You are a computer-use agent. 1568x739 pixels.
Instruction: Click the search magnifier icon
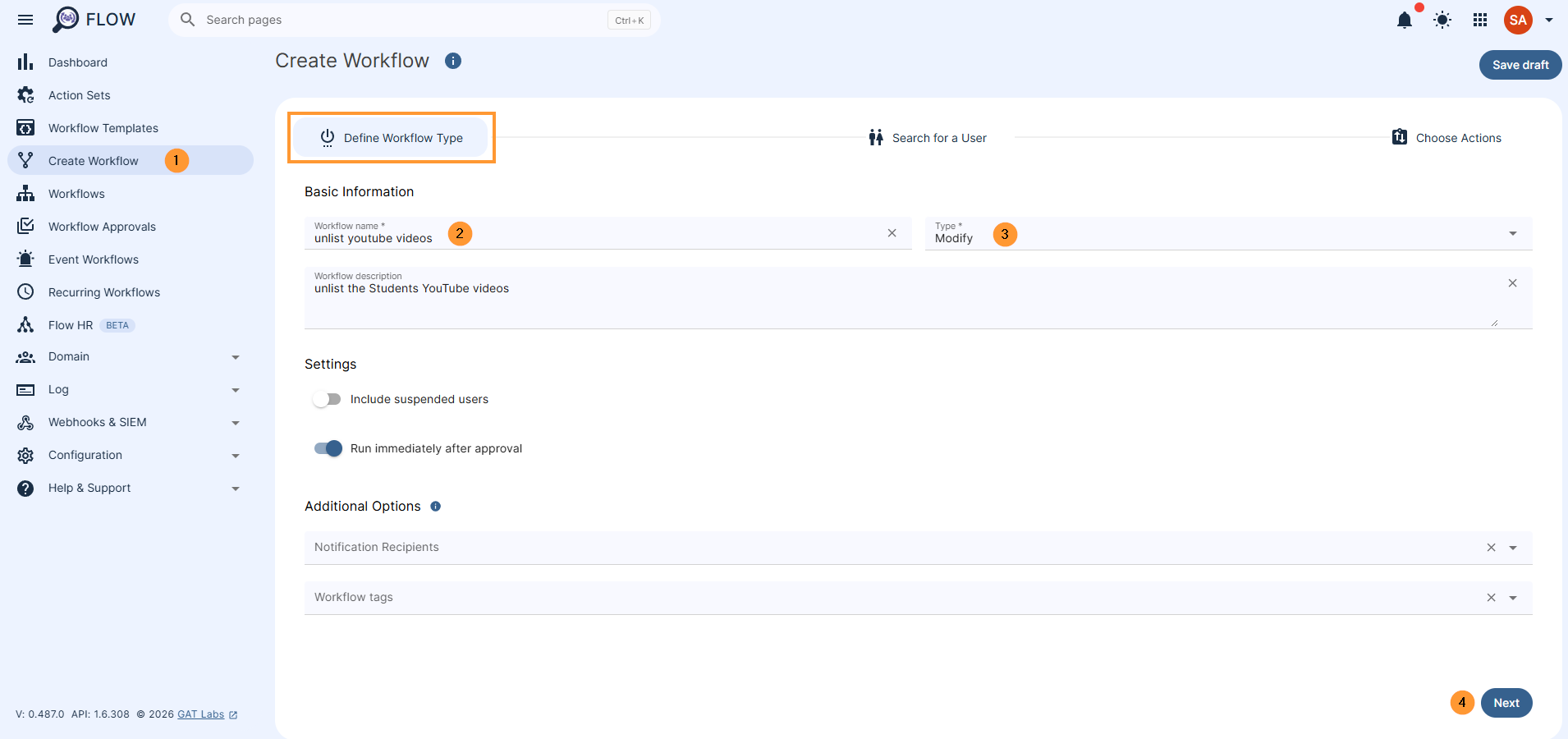(x=187, y=20)
